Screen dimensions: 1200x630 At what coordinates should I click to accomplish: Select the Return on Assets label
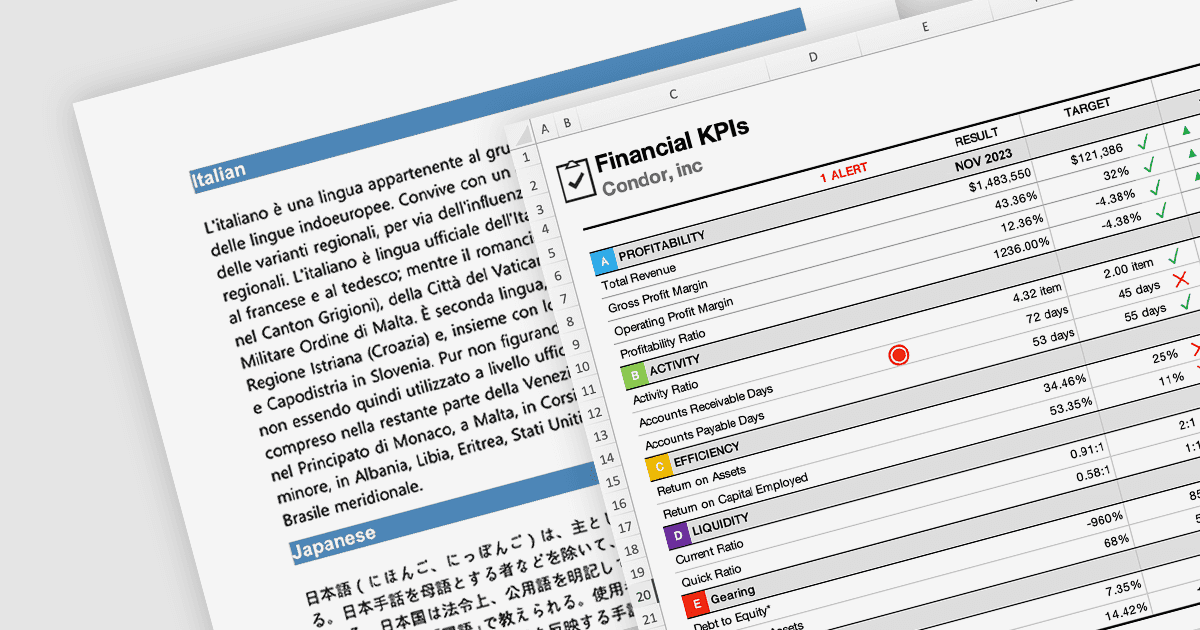(x=703, y=481)
